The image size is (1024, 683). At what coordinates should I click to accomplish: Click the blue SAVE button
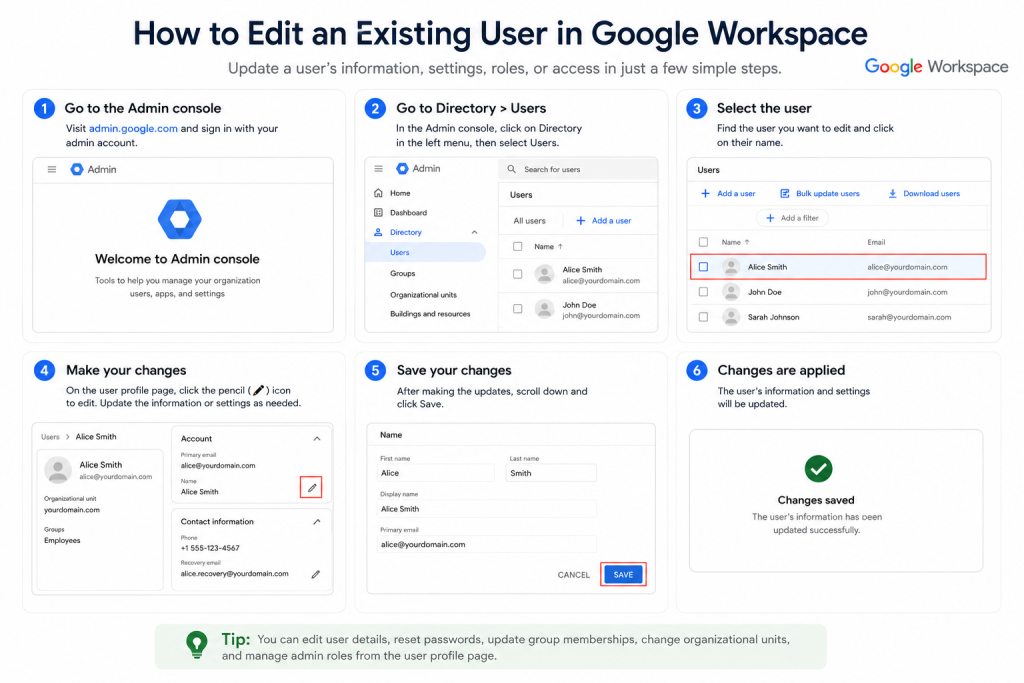(623, 575)
